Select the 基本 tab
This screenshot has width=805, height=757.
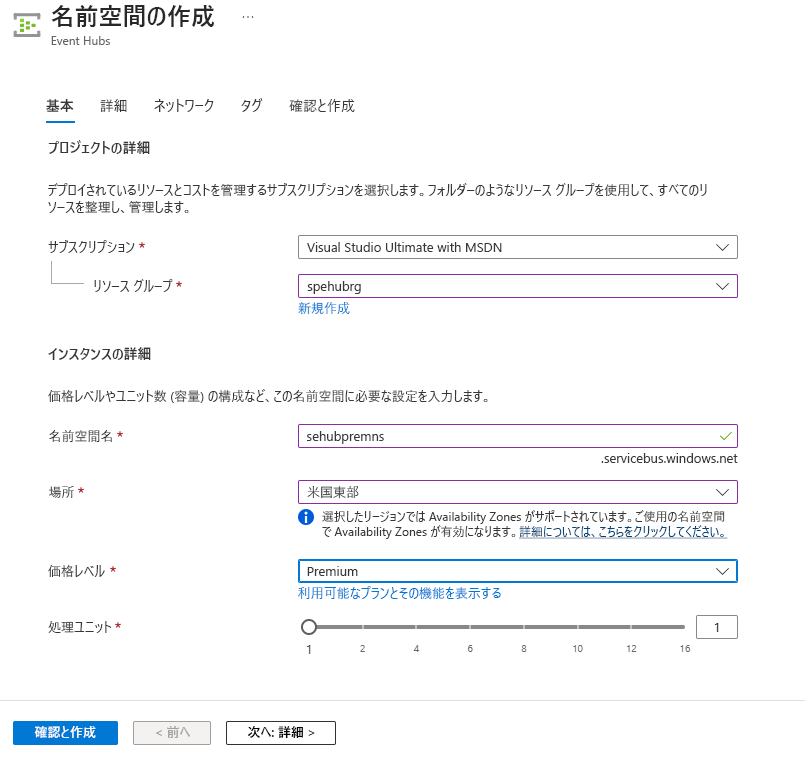(x=60, y=106)
